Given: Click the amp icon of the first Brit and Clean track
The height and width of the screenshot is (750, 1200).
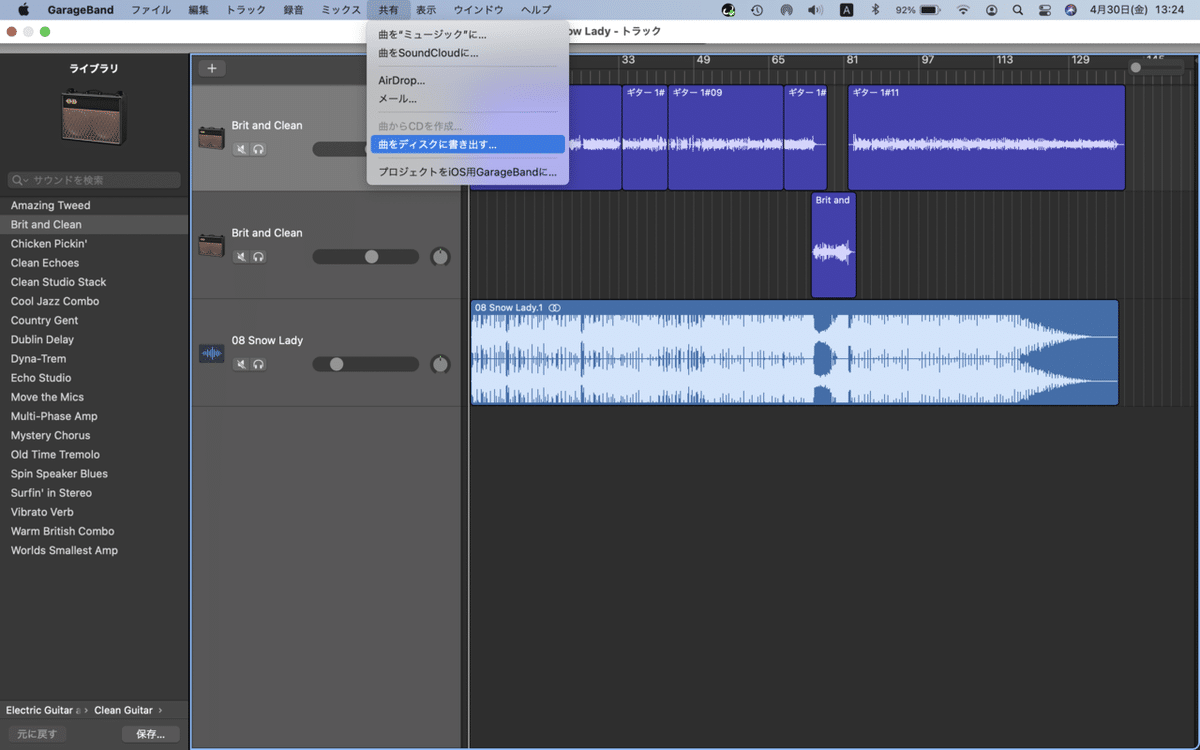Looking at the screenshot, I should pyautogui.click(x=211, y=138).
